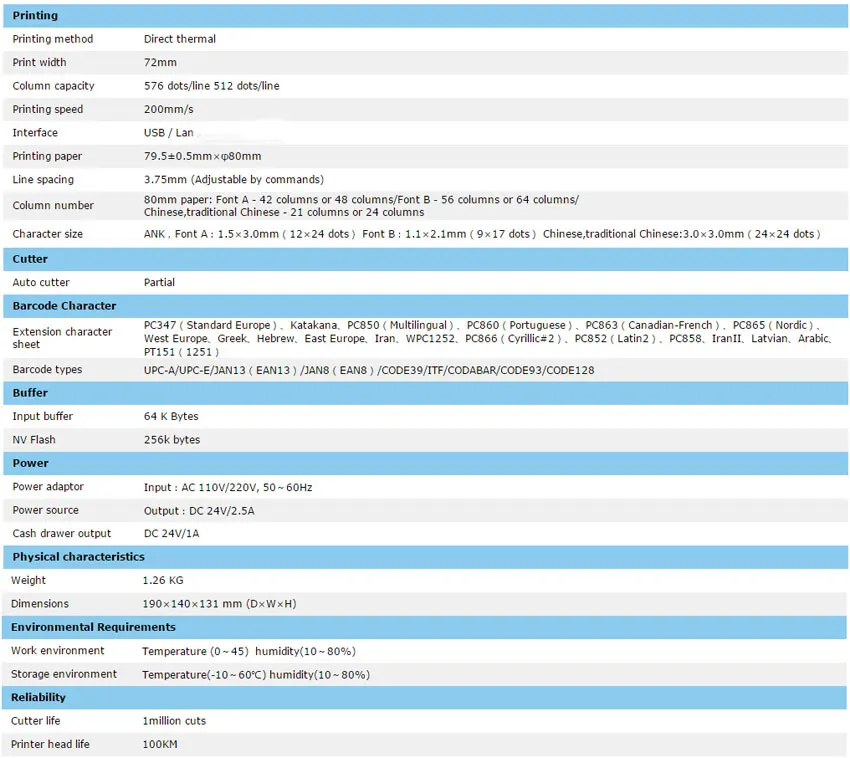Click the 'Work environment' label
The image size is (850, 758).
click(57, 651)
